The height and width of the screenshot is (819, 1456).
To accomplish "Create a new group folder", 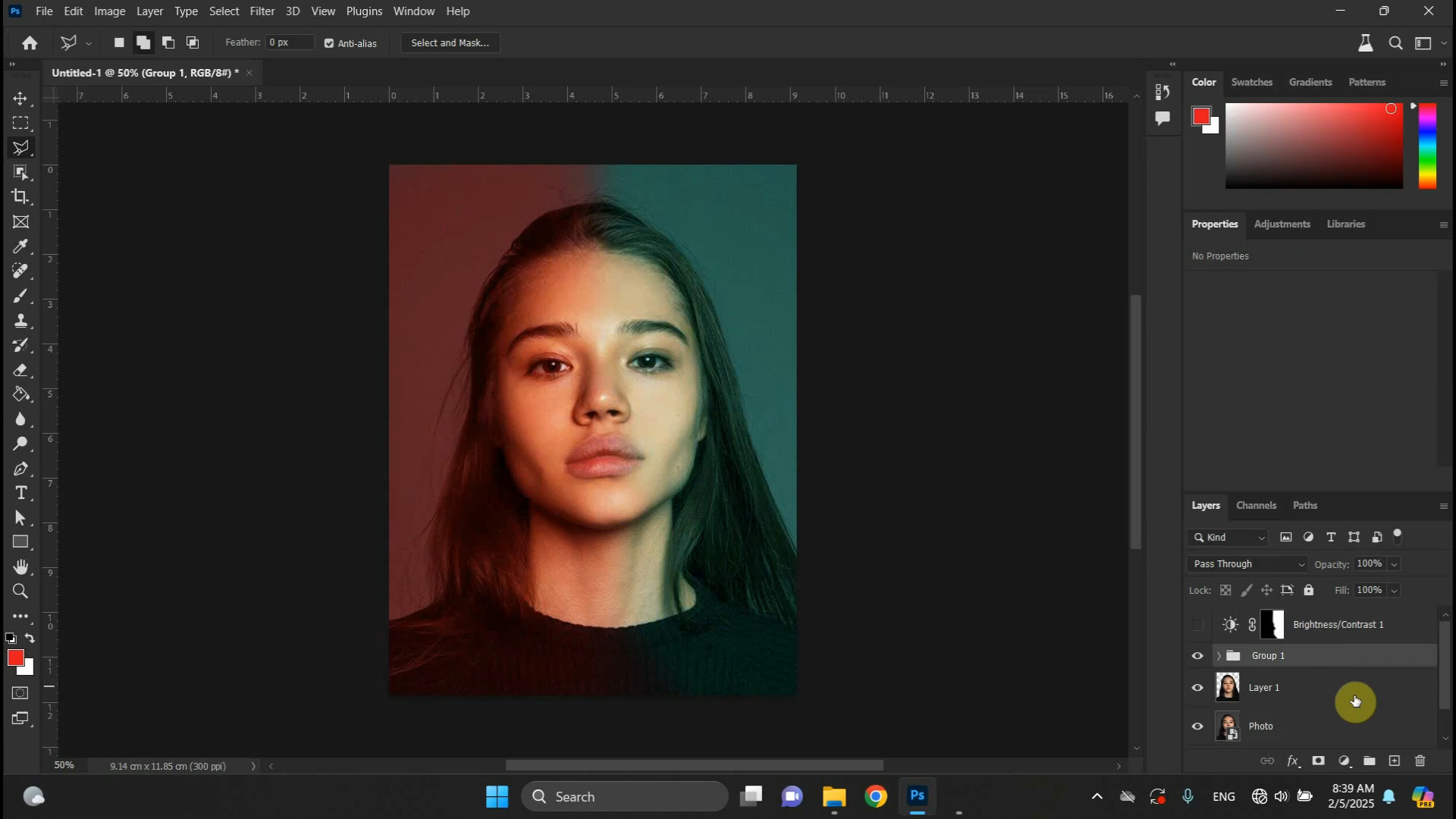I will pyautogui.click(x=1370, y=761).
